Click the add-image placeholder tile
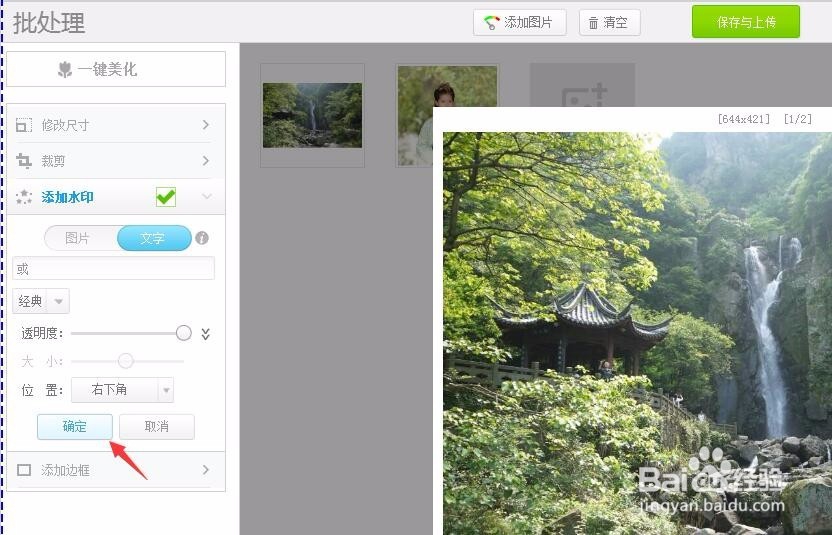832x535 pixels. coord(583,85)
